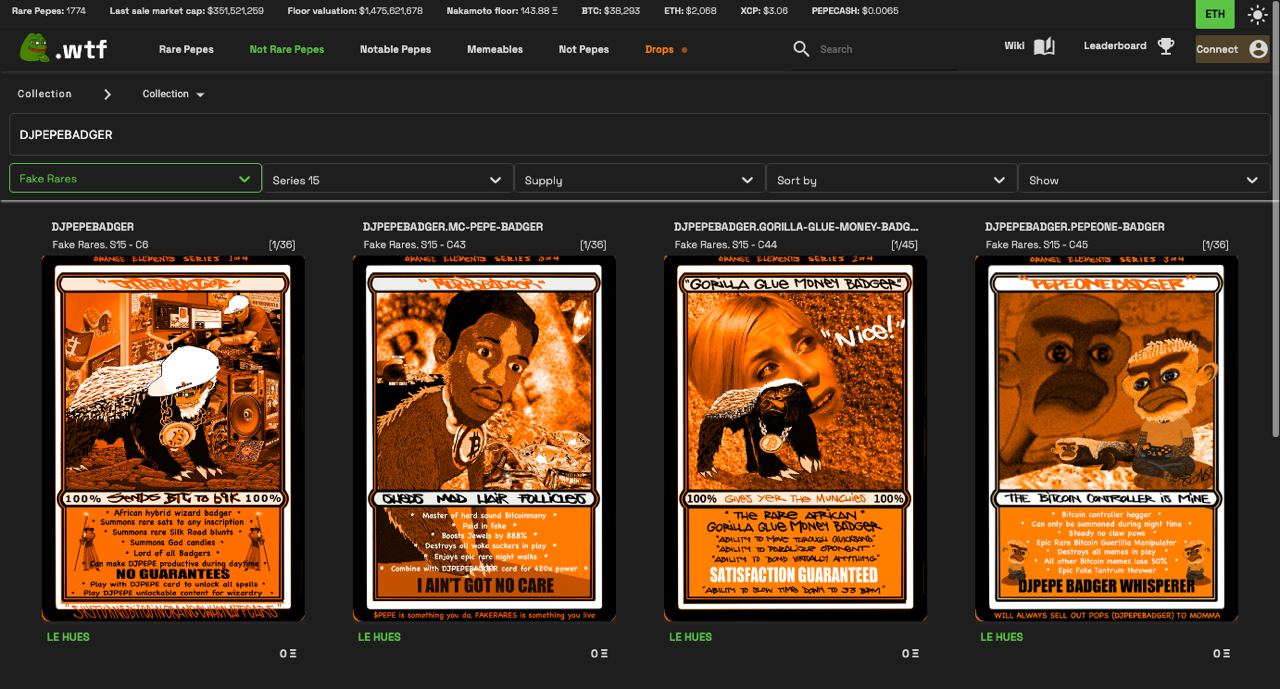
Task: Click the Pepe frog logo icon
Action: [x=35, y=48]
